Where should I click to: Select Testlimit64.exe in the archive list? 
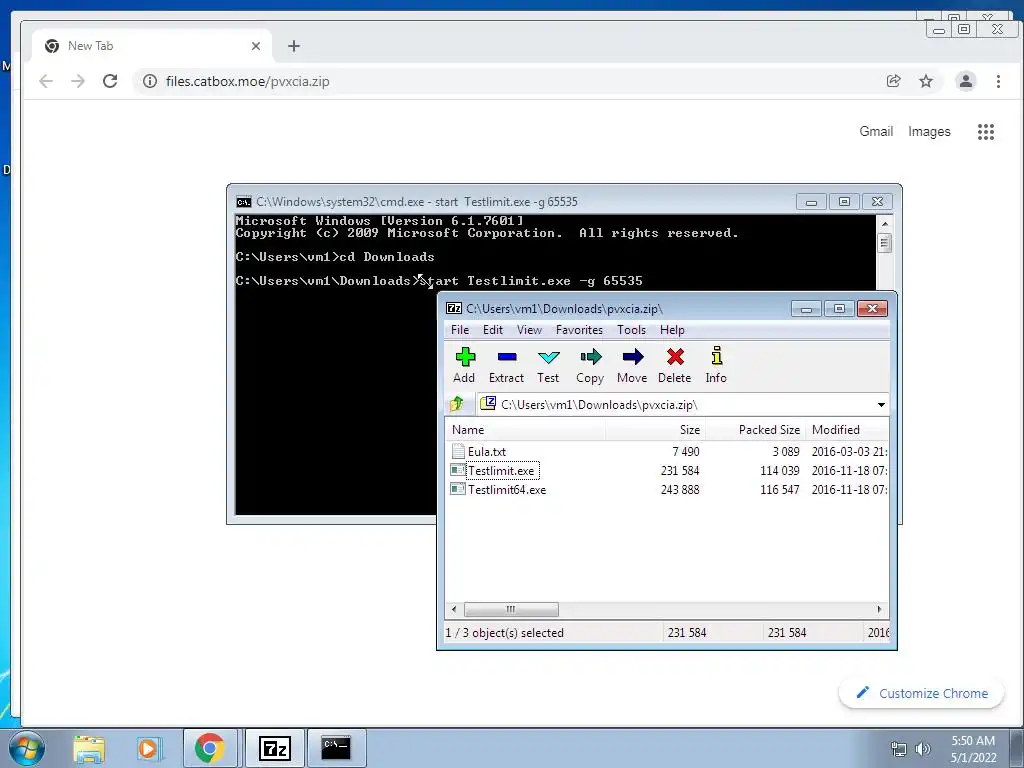point(507,490)
